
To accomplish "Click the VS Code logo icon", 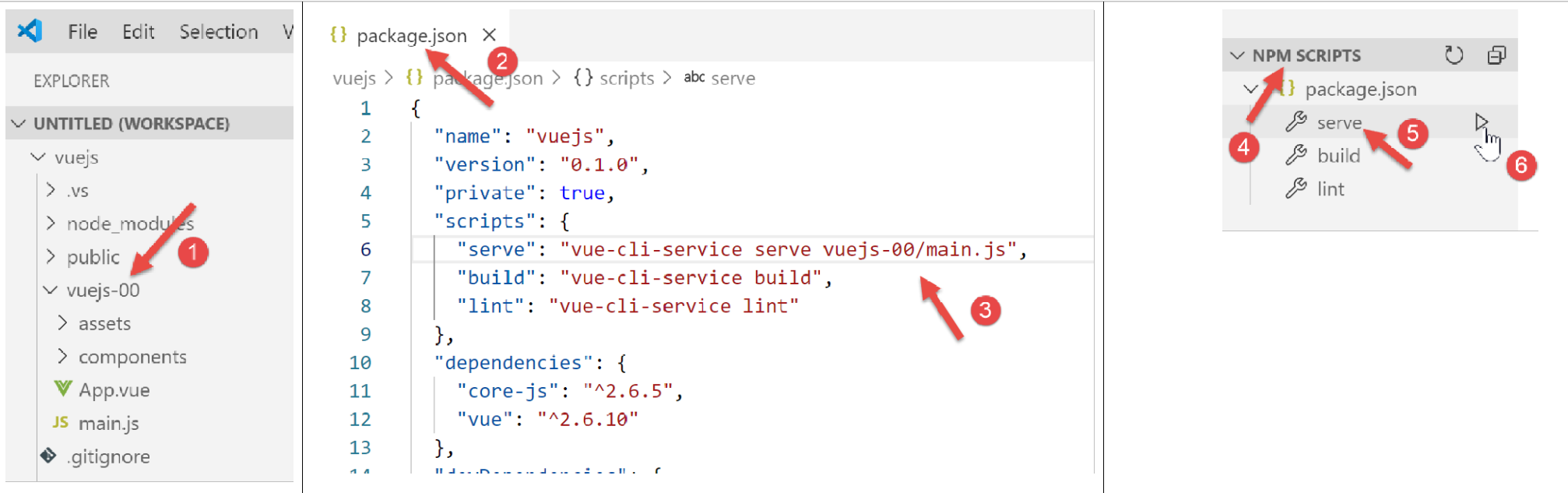I will [30, 31].
